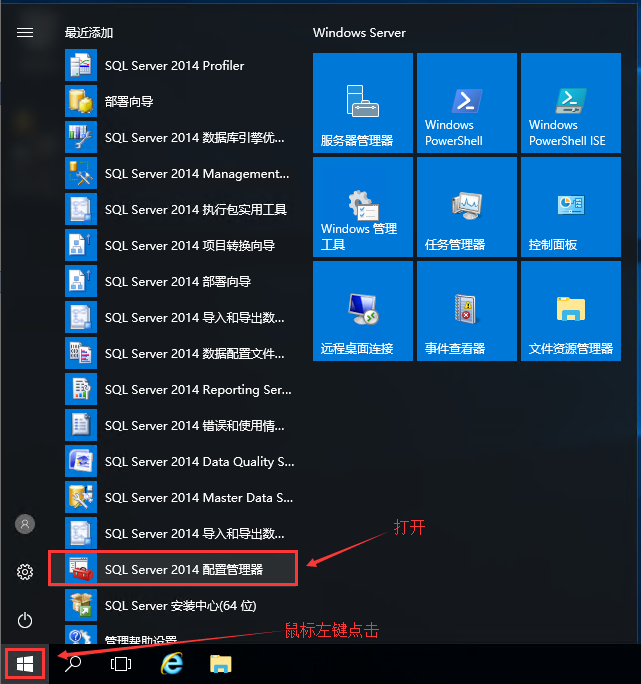
Task: Open SQL Server 安装中心(64 位) icon
Action: point(81,605)
